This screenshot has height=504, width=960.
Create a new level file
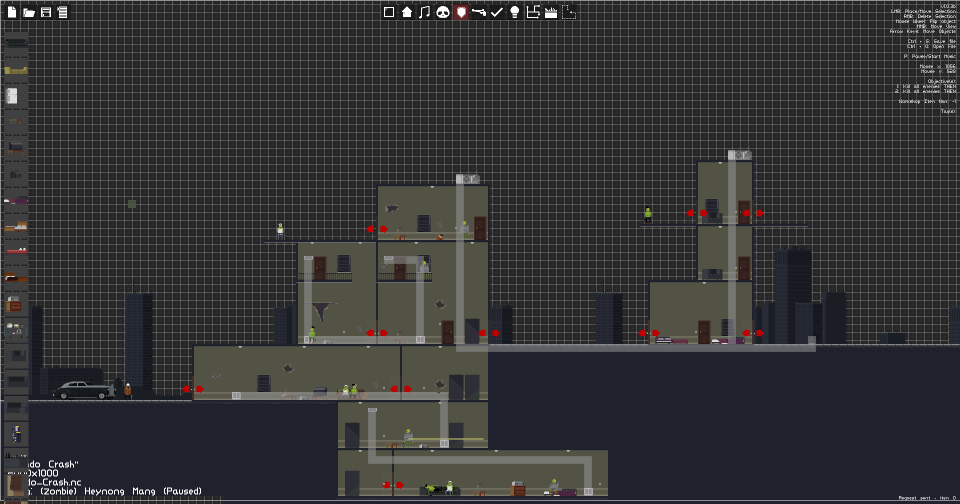pos(12,12)
